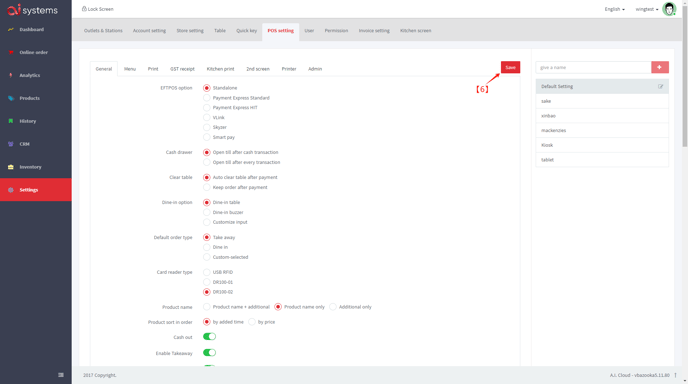Open the user avatar picture
688x384 pixels.
[669, 9]
